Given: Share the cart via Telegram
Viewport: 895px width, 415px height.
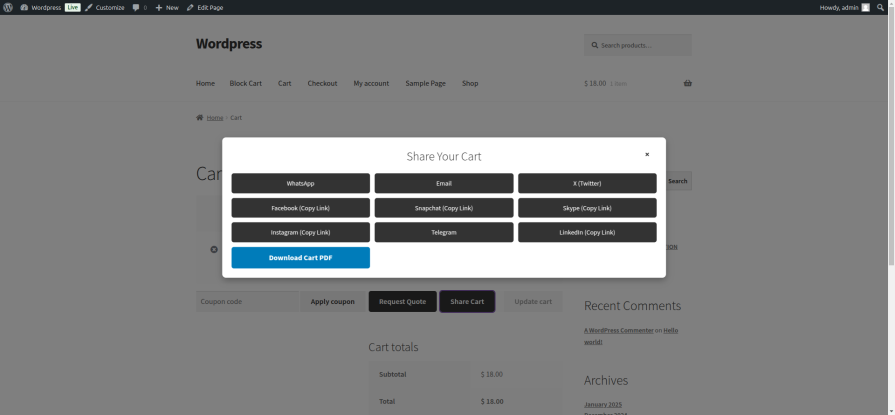Looking at the screenshot, I should pos(444,232).
